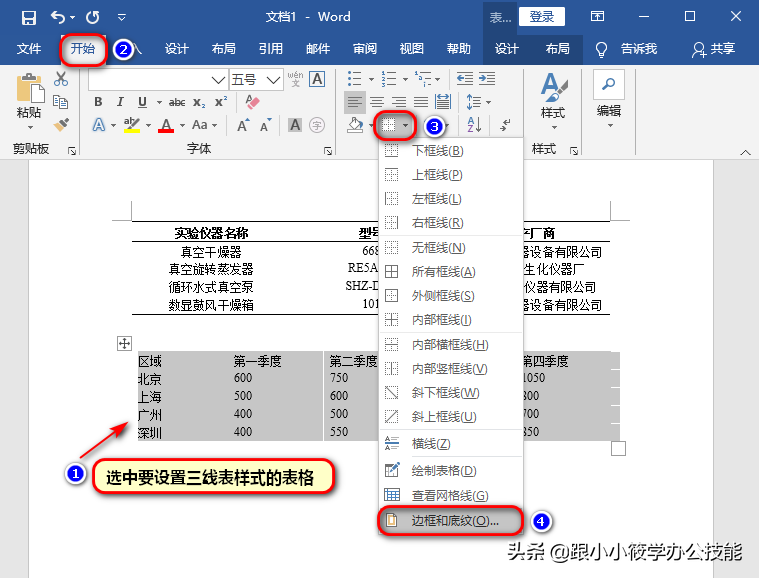This screenshot has width=759, height=578.
Task: Click the Cut scissors icon
Action: pyautogui.click(x=61, y=79)
